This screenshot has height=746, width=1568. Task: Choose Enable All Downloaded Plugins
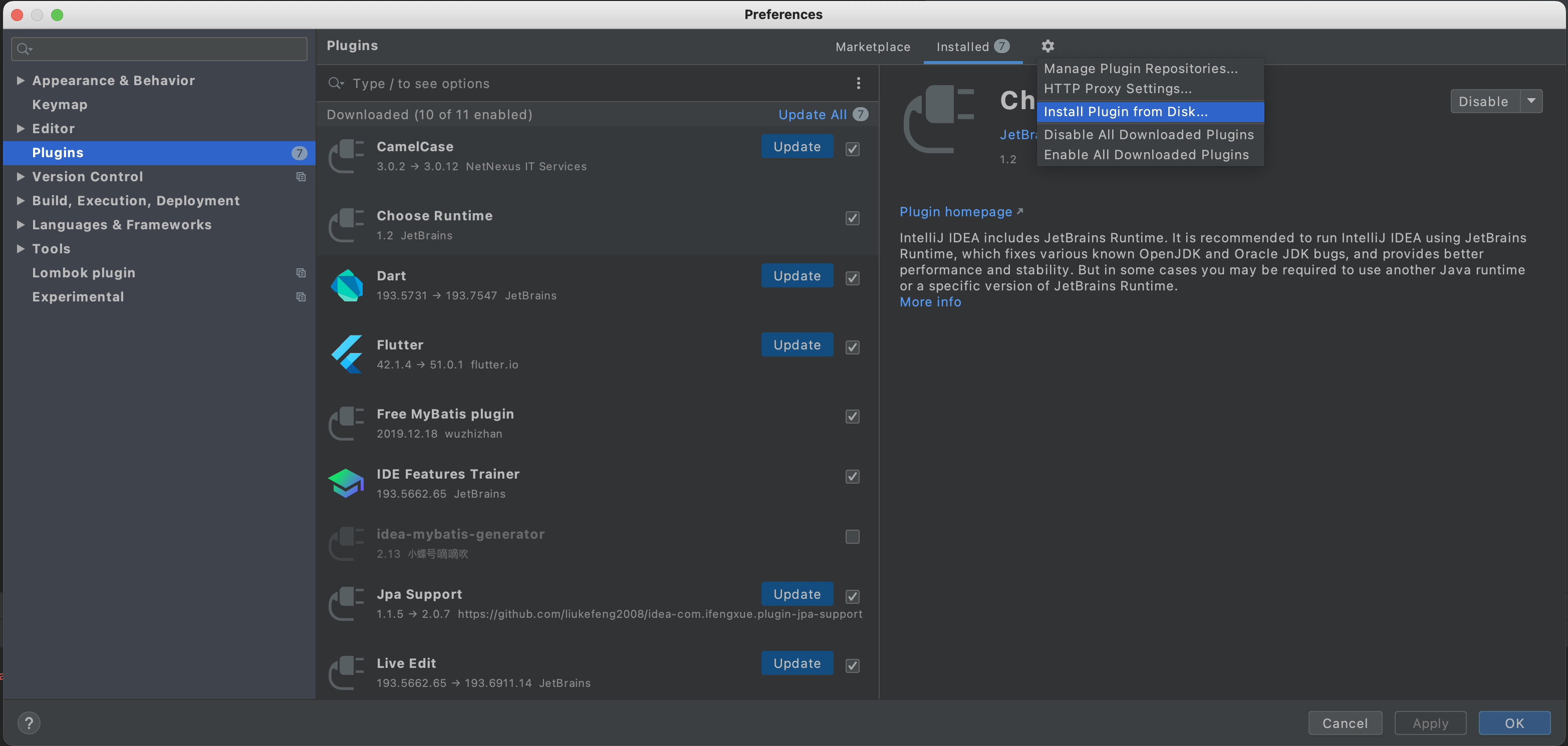(1150, 155)
